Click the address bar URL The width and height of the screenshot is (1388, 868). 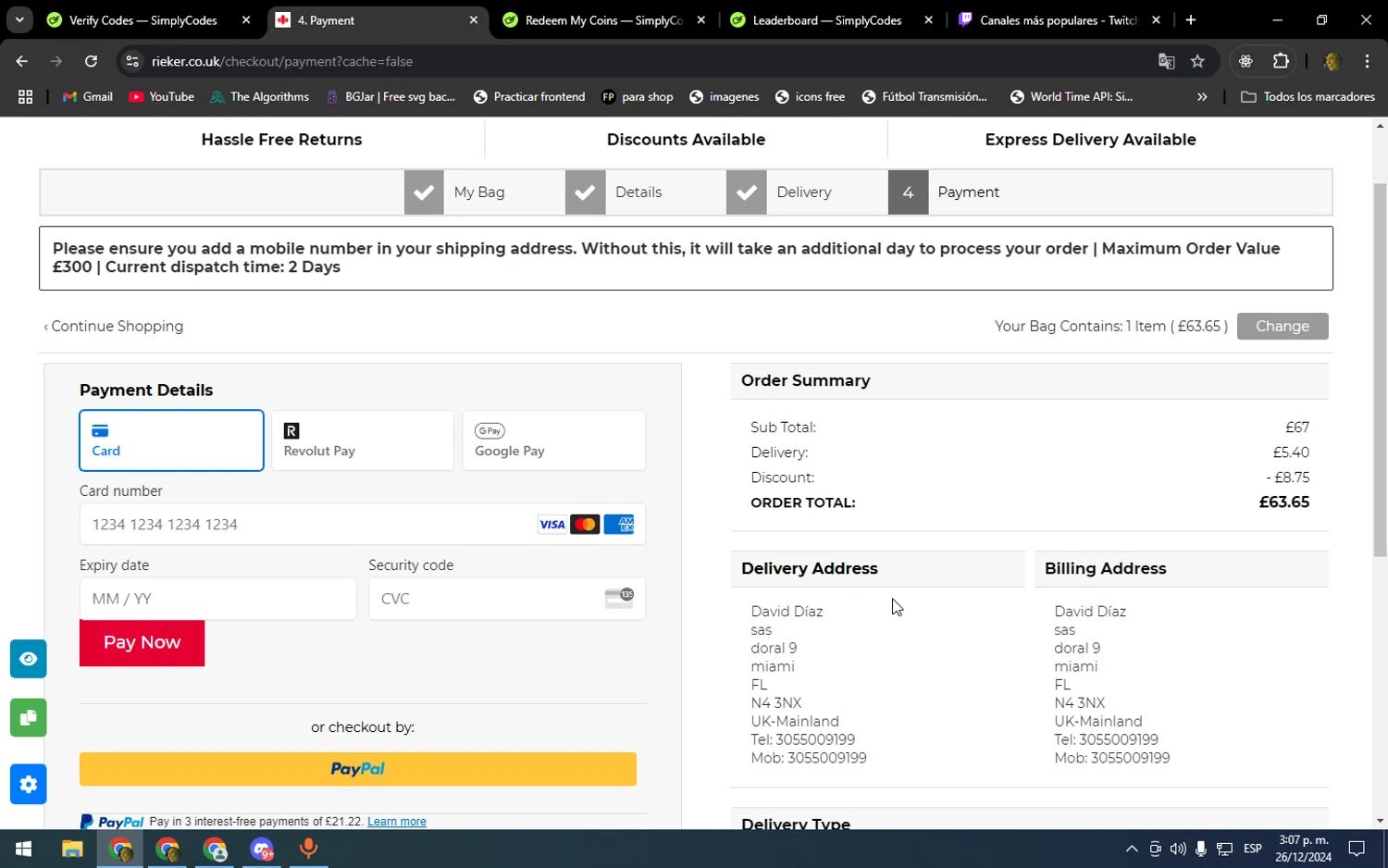[282, 61]
